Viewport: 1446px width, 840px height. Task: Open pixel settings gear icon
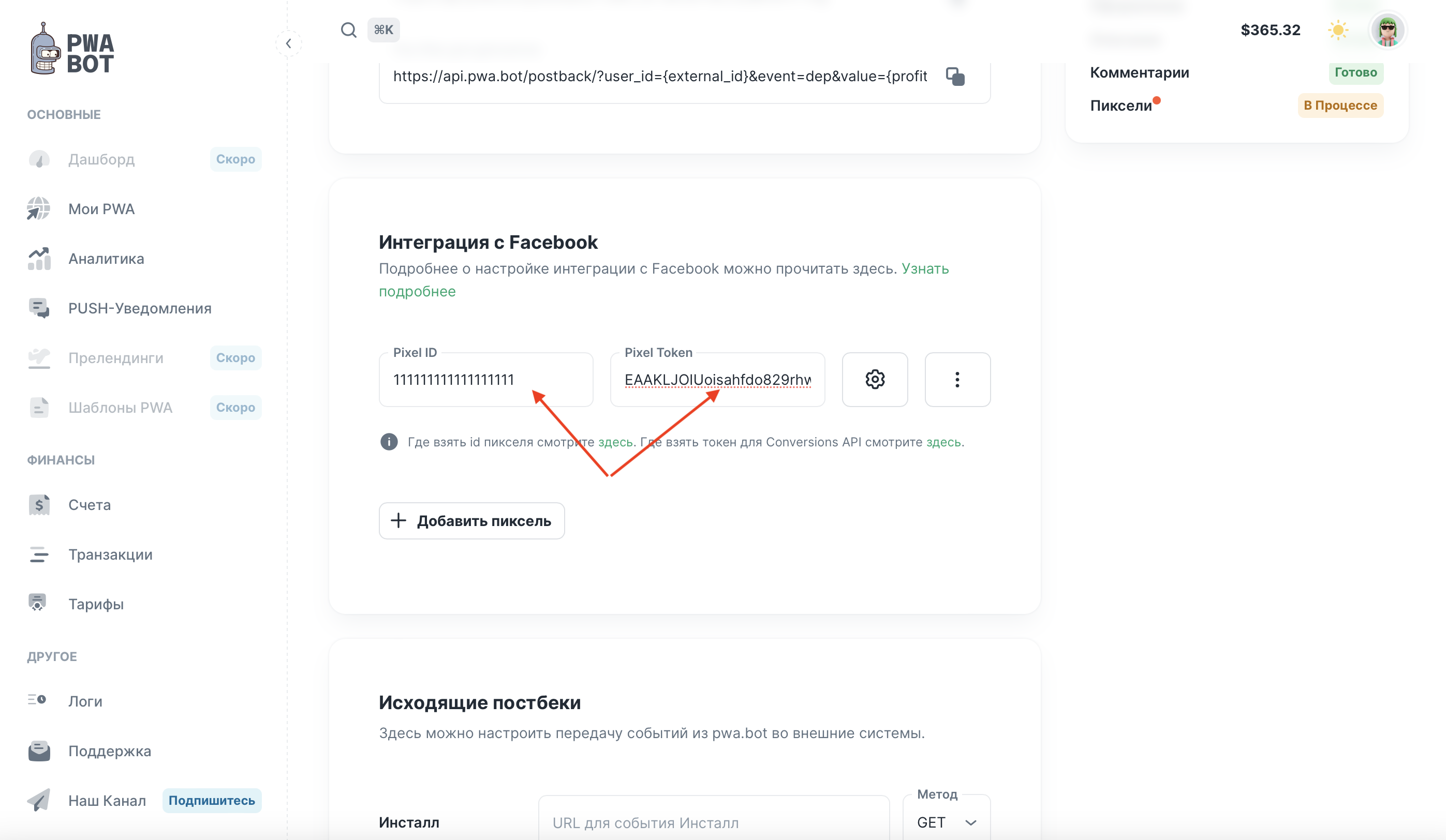[x=875, y=380]
